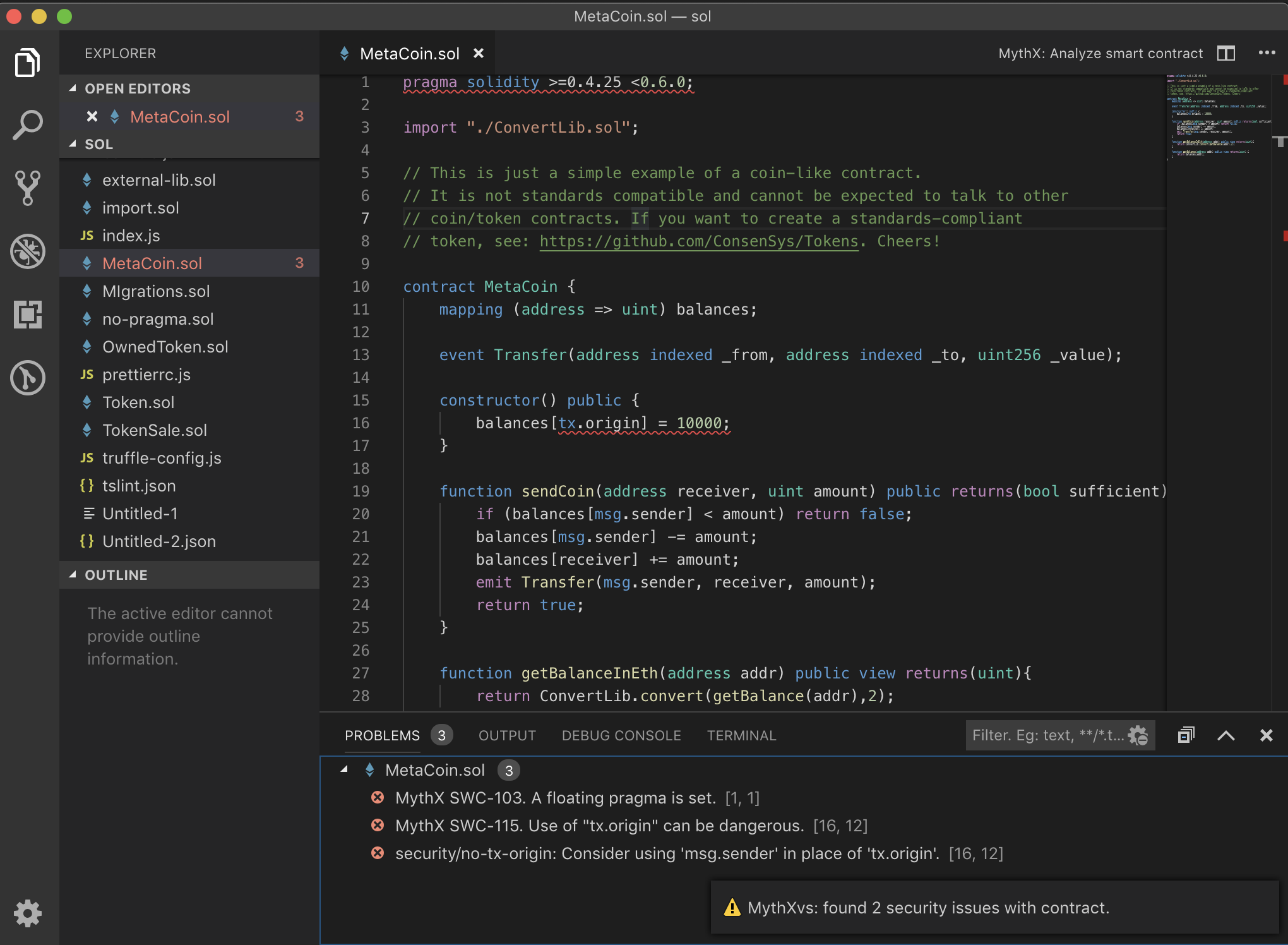Maximize panel with the chevron up
1288x945 pixels.
tap(1225, 735)
